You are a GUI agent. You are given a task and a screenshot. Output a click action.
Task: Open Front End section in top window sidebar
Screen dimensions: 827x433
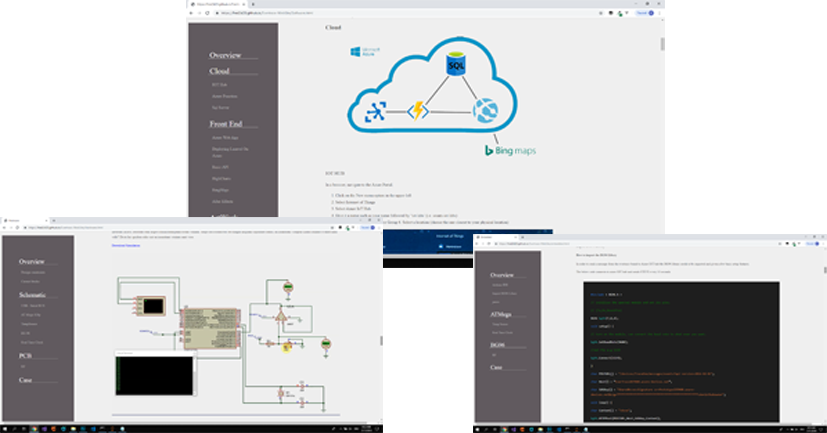coord(226,124)
